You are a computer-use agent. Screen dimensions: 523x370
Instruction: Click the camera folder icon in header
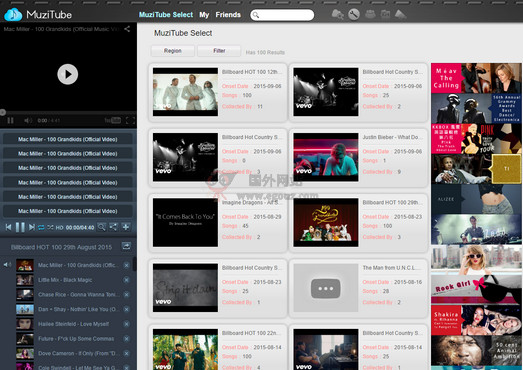click(x=385, y=14)
